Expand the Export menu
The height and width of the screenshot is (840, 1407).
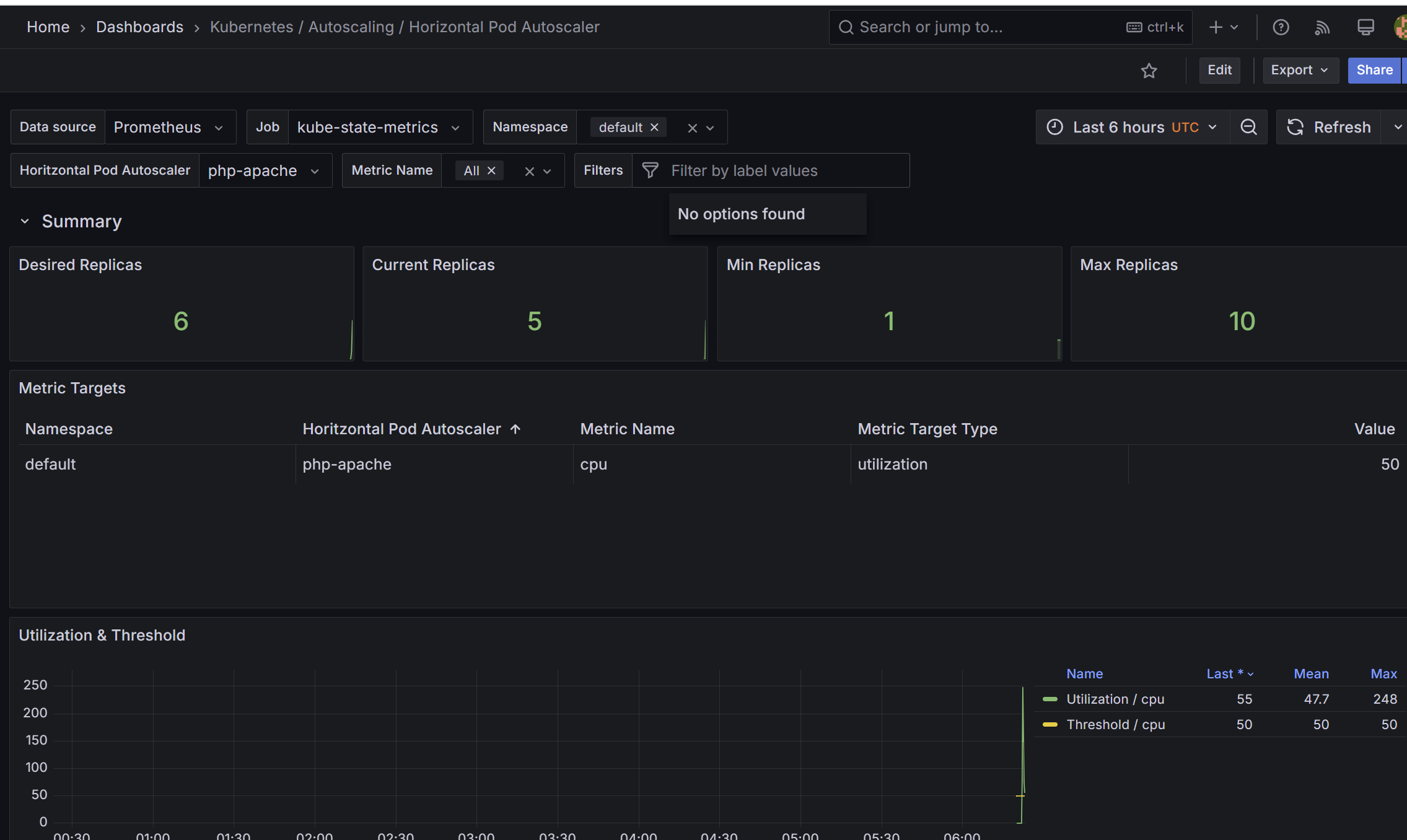point(1300,70)
